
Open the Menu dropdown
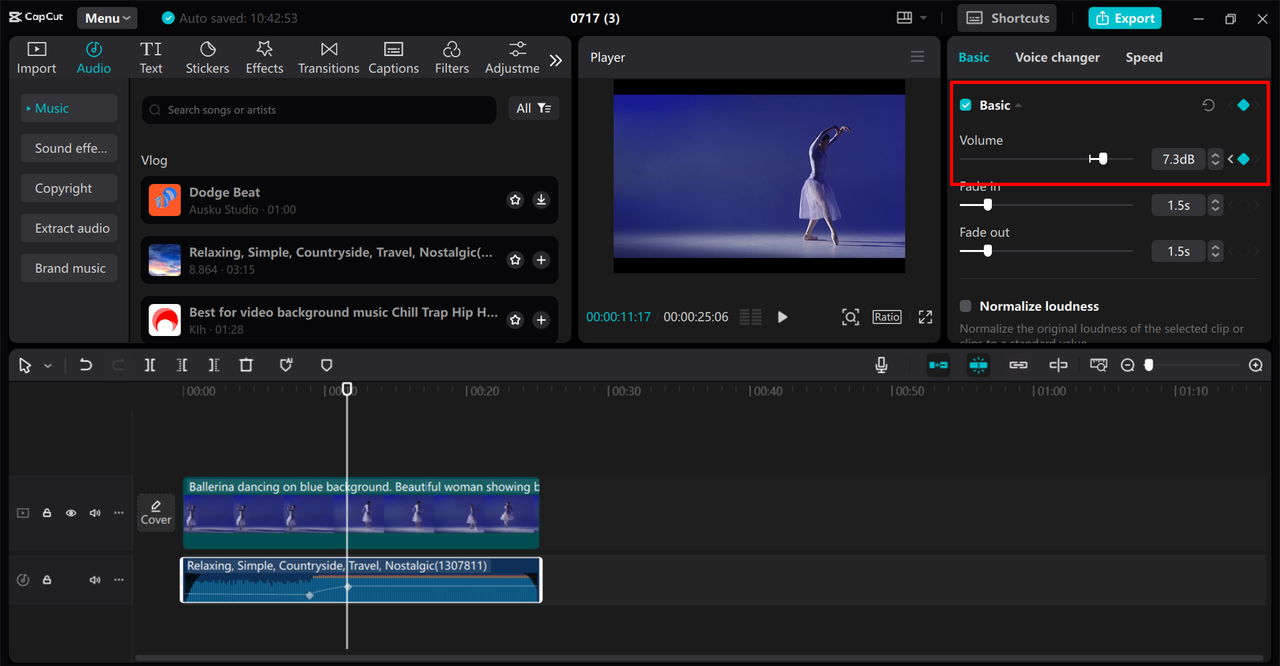[x=108, y=18]
